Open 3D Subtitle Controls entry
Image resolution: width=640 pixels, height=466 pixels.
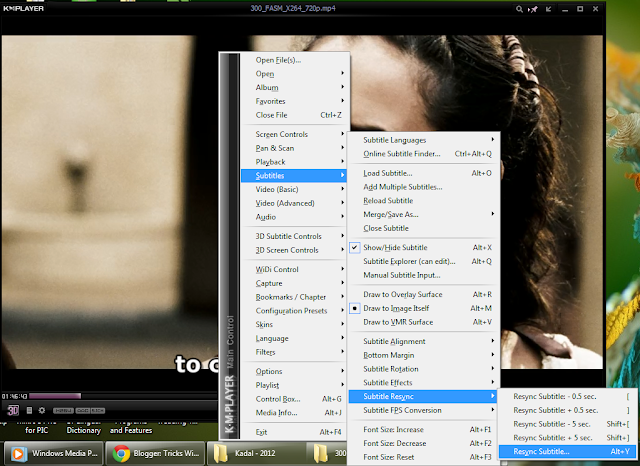coord(294,236)
